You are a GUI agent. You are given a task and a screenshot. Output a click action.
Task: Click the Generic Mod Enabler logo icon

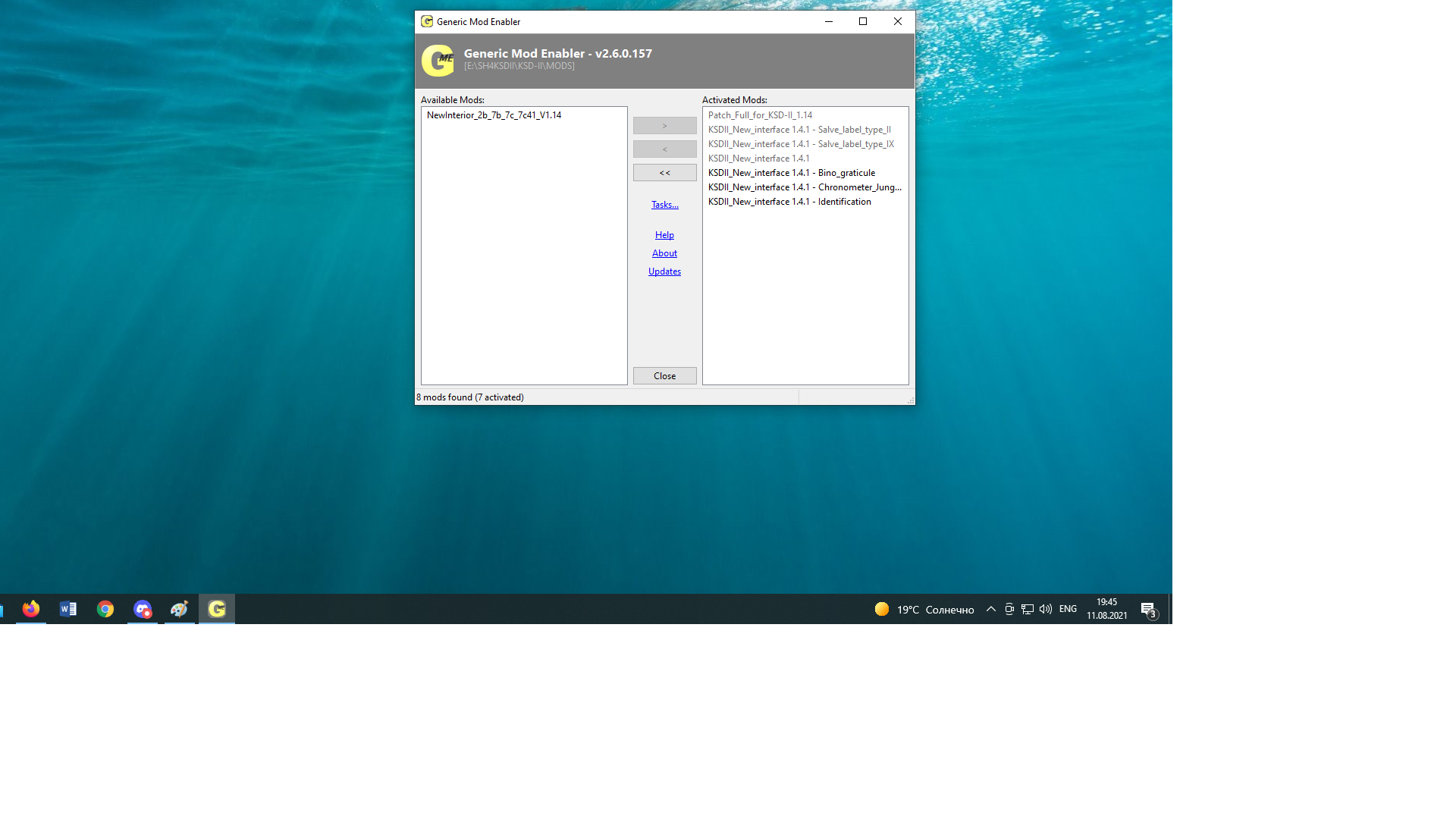pos(438,61)
